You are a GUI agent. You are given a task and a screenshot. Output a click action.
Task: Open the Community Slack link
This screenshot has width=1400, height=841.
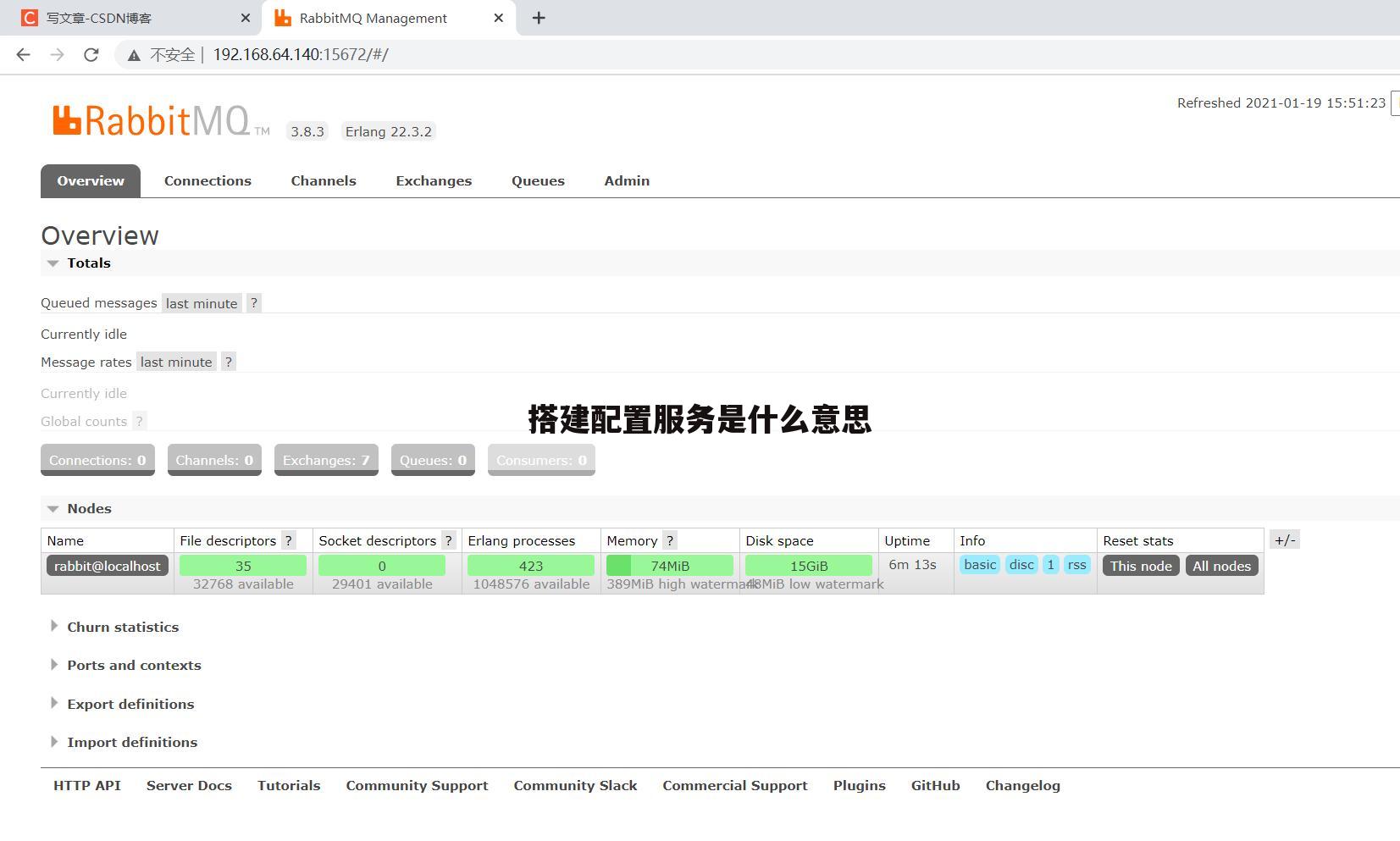click(575, 785)
